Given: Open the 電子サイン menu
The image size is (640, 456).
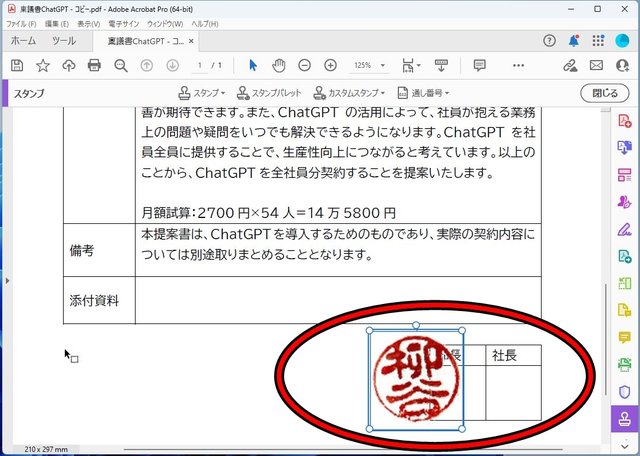Looking at the screenshot, I should [124, 24].
